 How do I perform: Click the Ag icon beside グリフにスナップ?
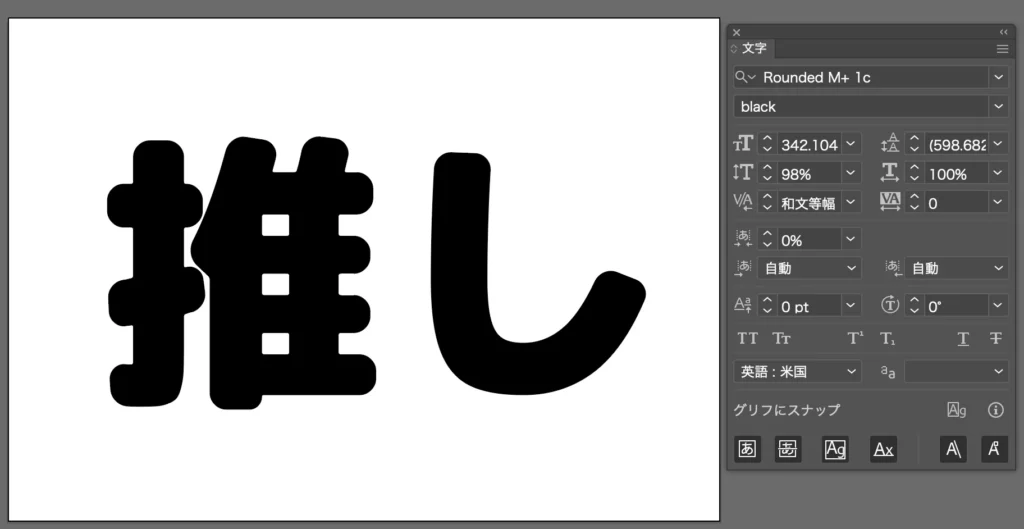[956, 410]
